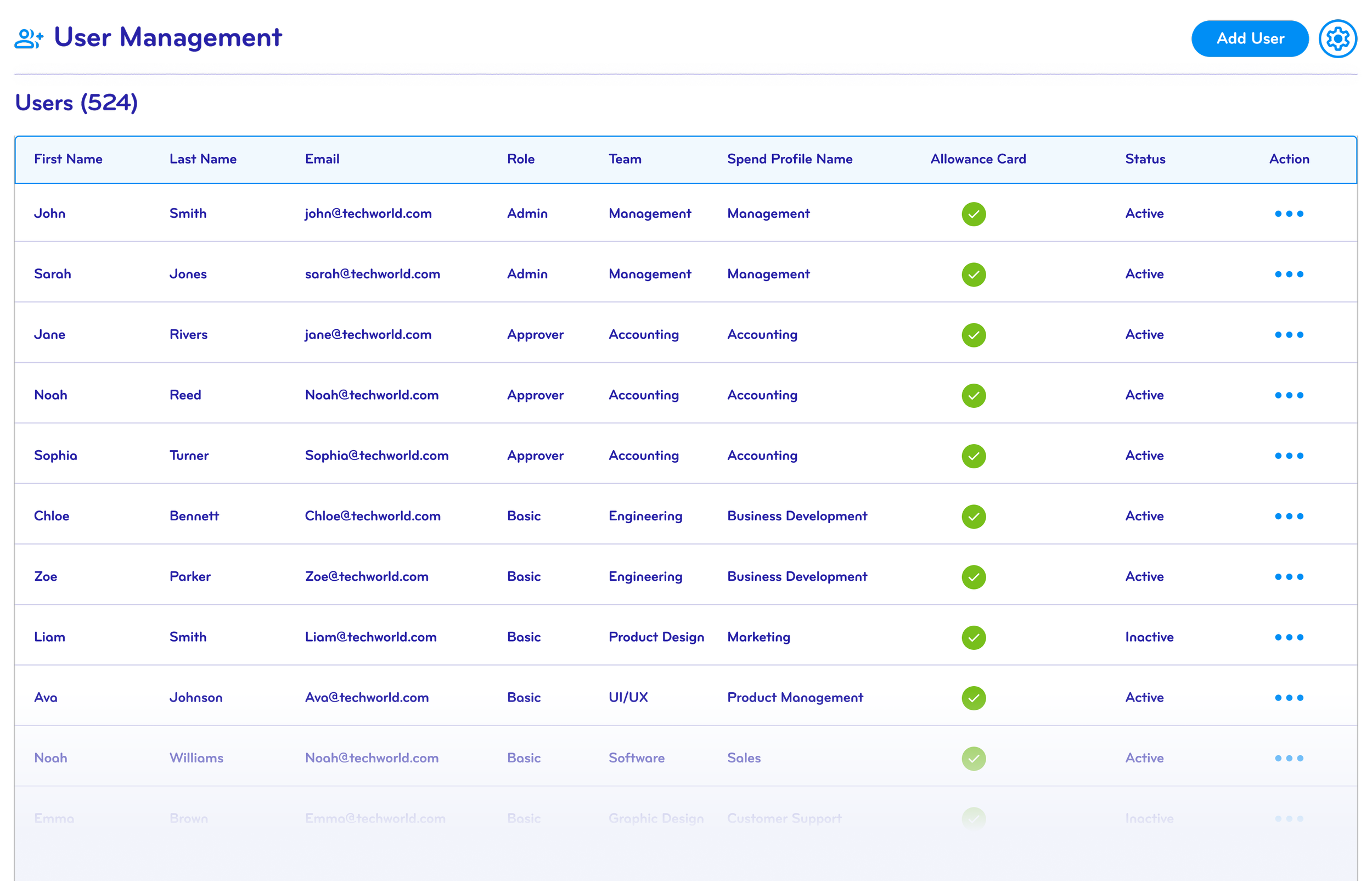The image size is (1372, 881).
Task: Open action menu for John Smith
Action: [1289, 214]
